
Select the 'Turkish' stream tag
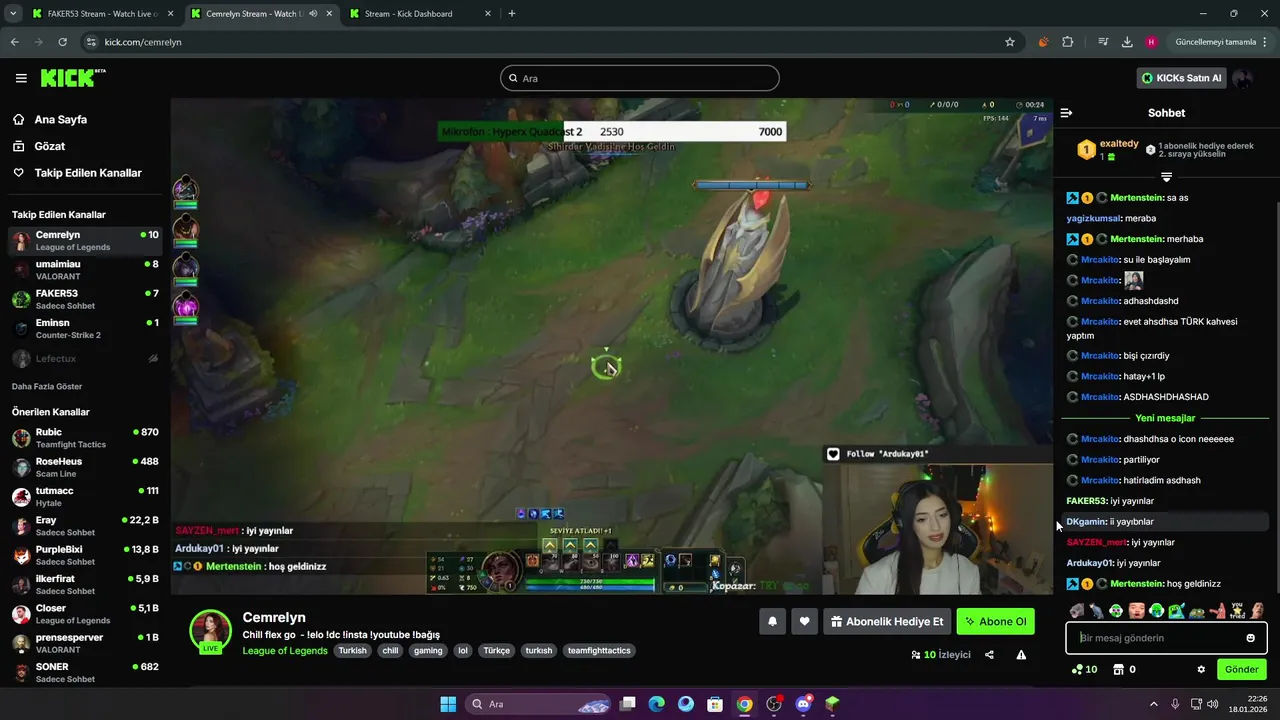tap(352, 650)
